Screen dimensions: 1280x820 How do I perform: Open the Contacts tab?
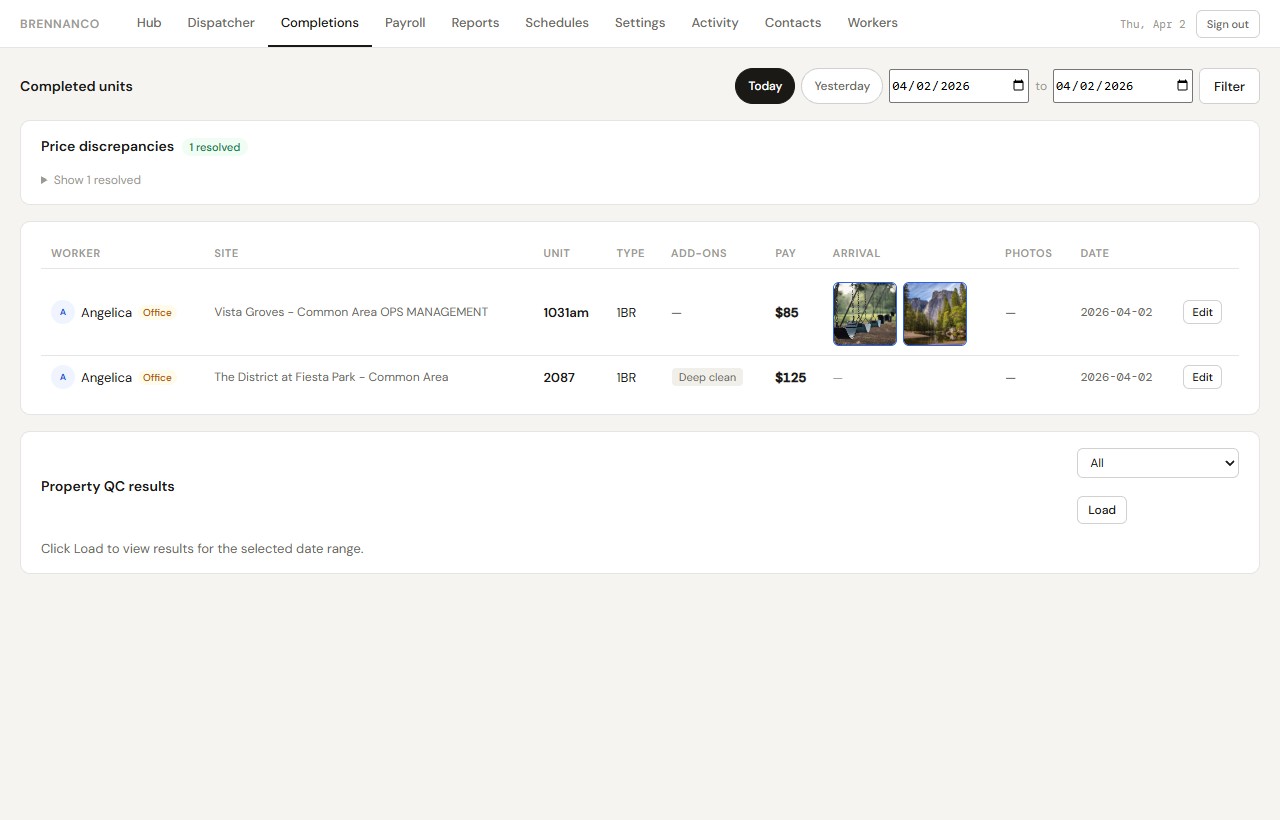tap(793, 23)
